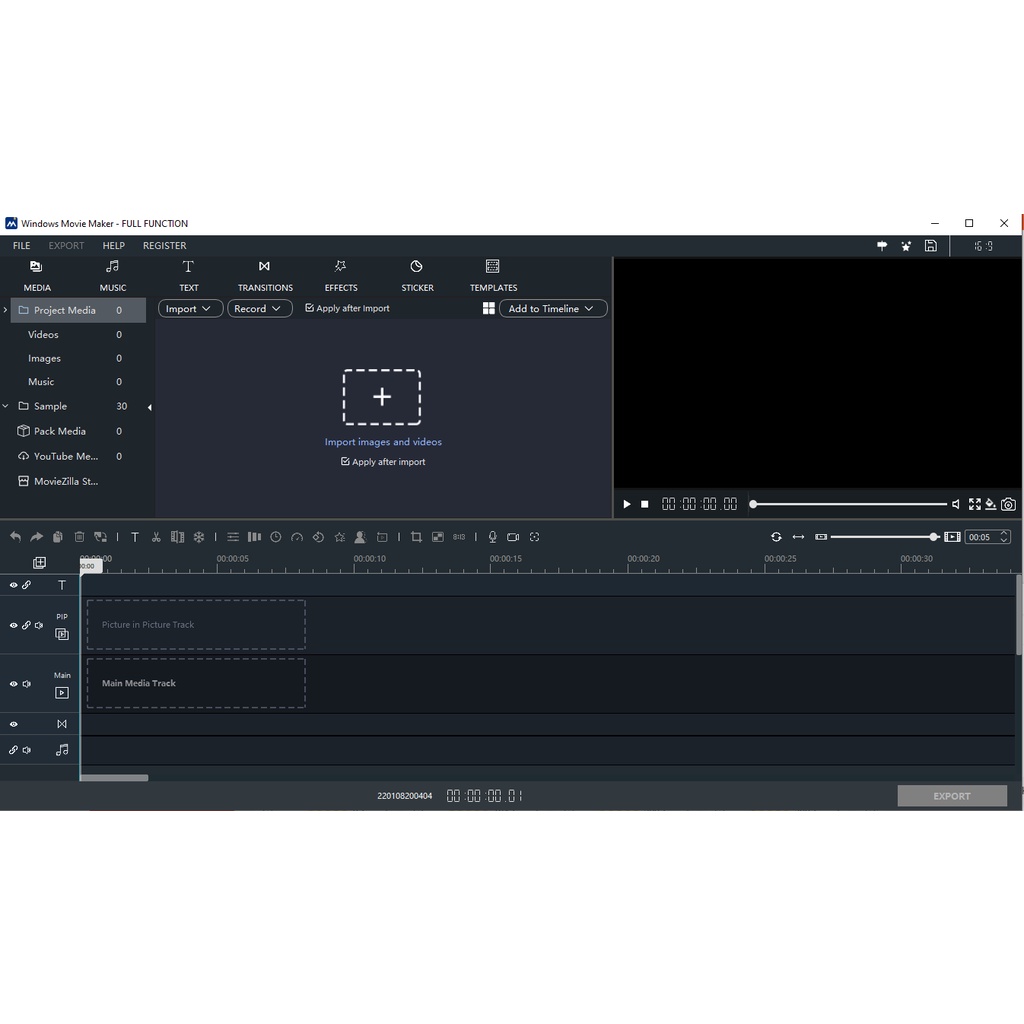This screenshot has height=1024, width=1024.
Task: Toggle the Apply after Import checkbox in toolbar
Action: [x=310, y=308]
